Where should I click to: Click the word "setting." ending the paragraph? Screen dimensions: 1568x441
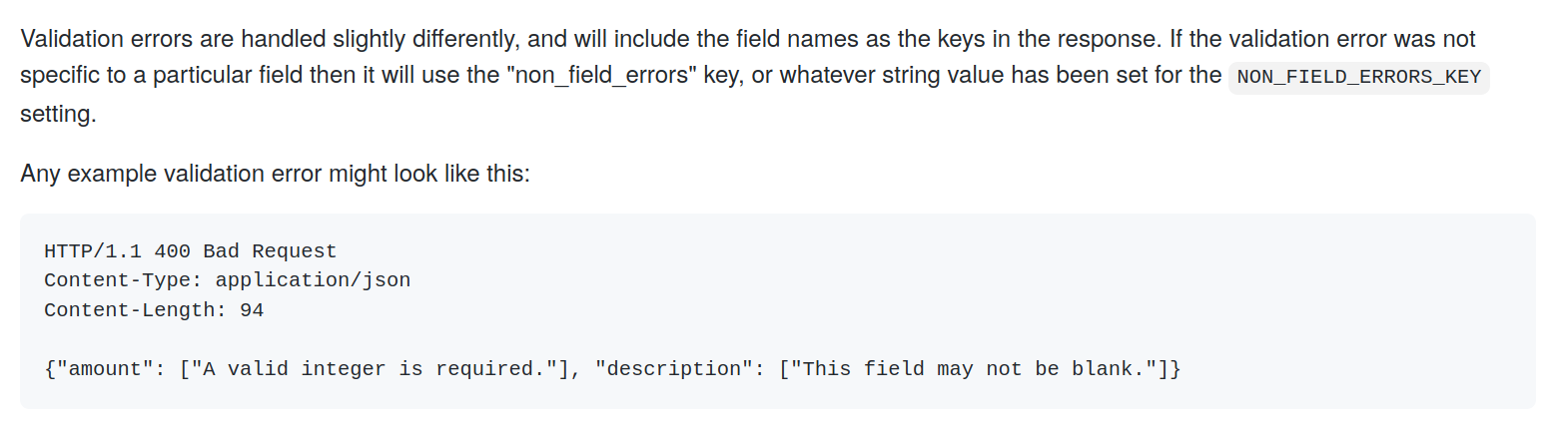[x=58, y=114]
